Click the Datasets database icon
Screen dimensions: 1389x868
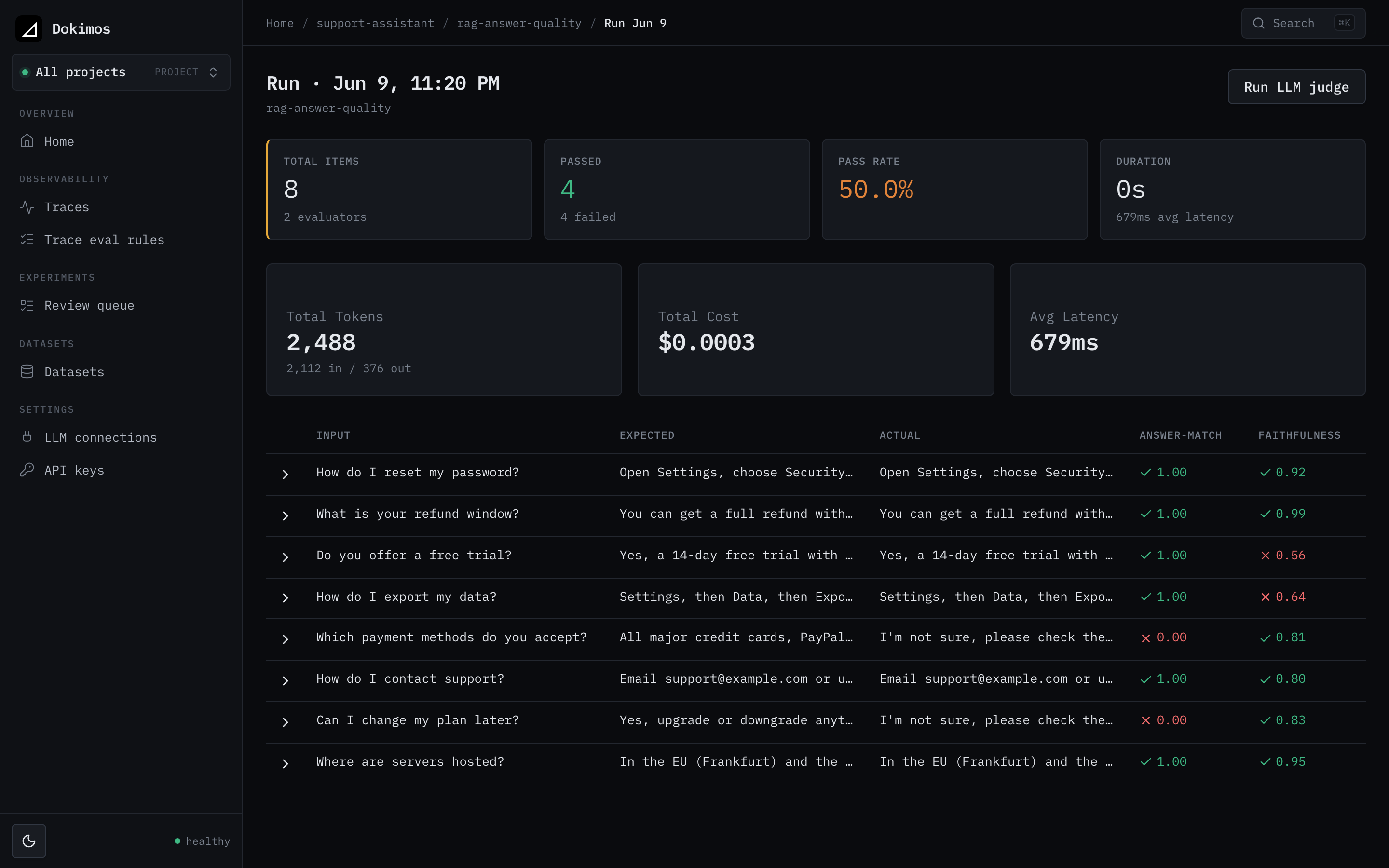[x=27, y=371]
